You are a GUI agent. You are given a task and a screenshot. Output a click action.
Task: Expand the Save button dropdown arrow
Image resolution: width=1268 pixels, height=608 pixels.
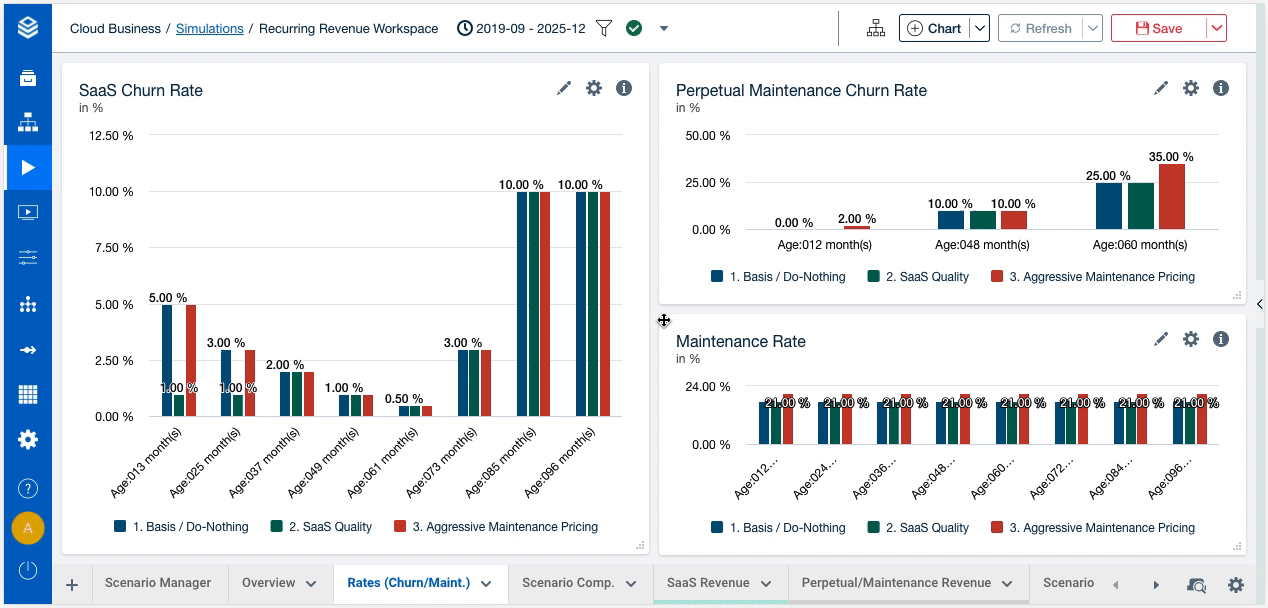tap(1217, 29)
